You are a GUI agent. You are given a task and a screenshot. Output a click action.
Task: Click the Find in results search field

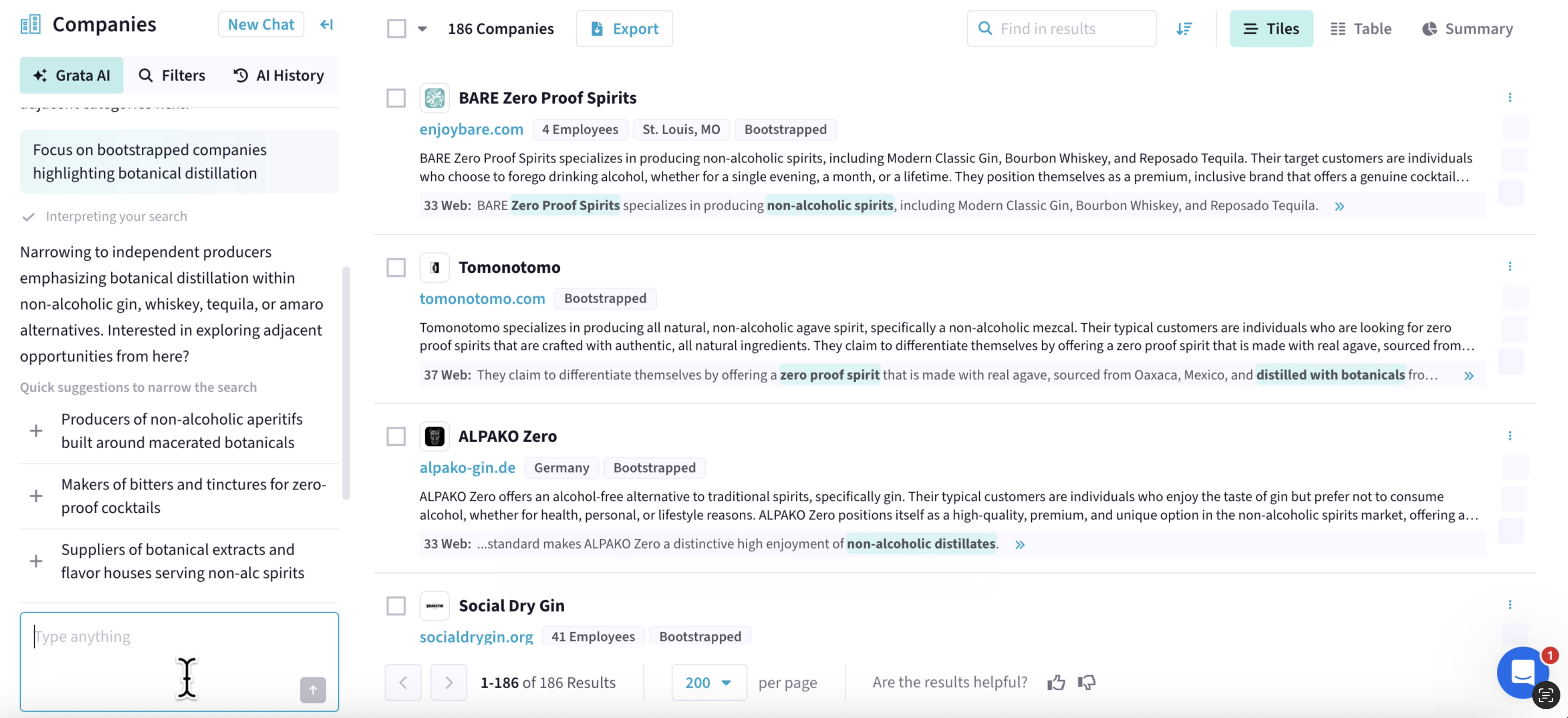click(1061, 28)
